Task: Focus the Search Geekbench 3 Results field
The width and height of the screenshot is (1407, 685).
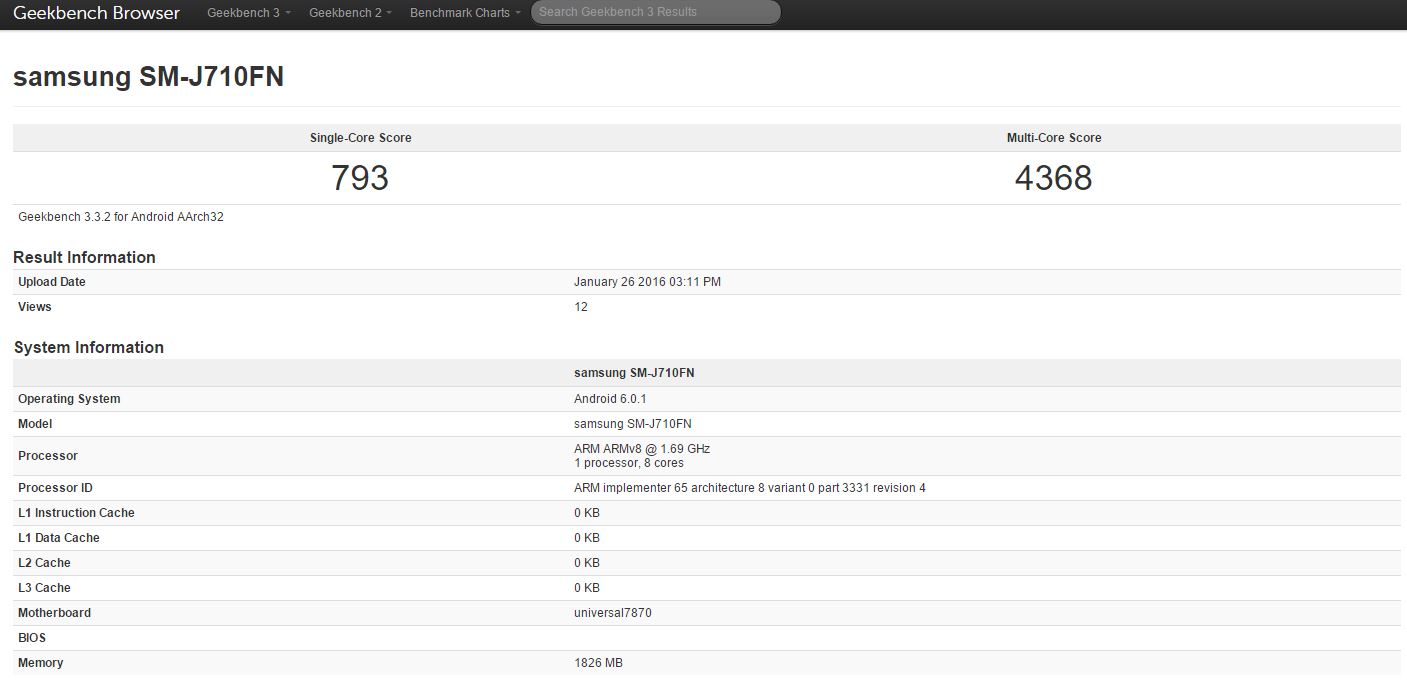Action: click(x=655, y=13)
